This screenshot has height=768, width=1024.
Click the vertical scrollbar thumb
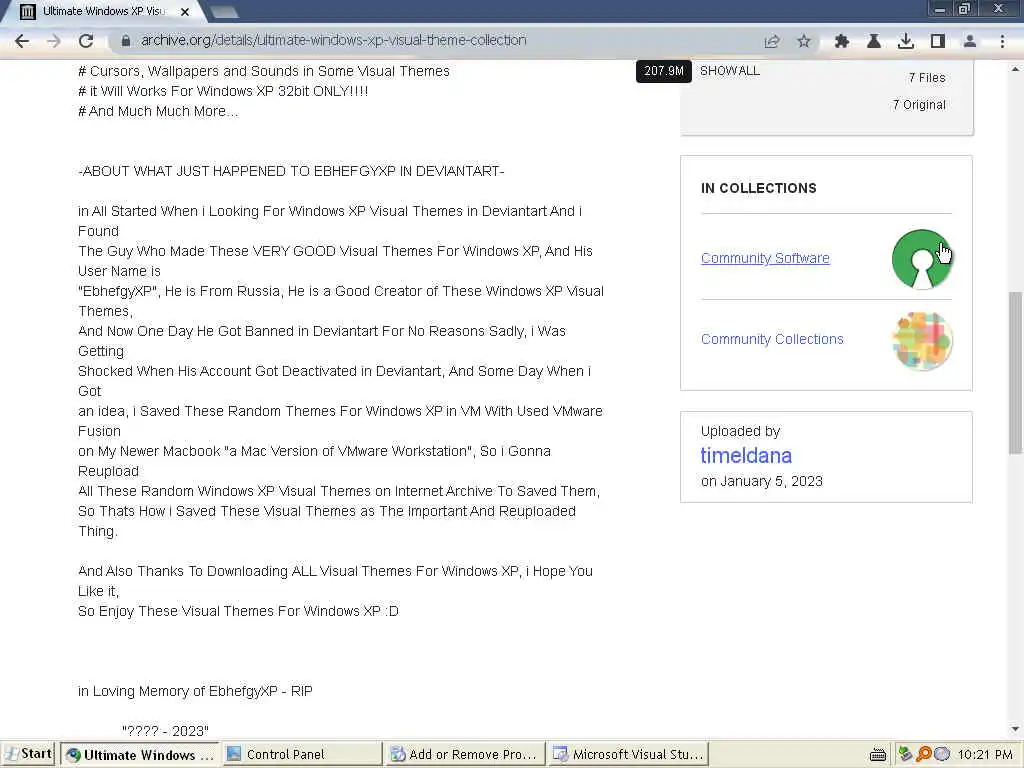(1016, 372)
